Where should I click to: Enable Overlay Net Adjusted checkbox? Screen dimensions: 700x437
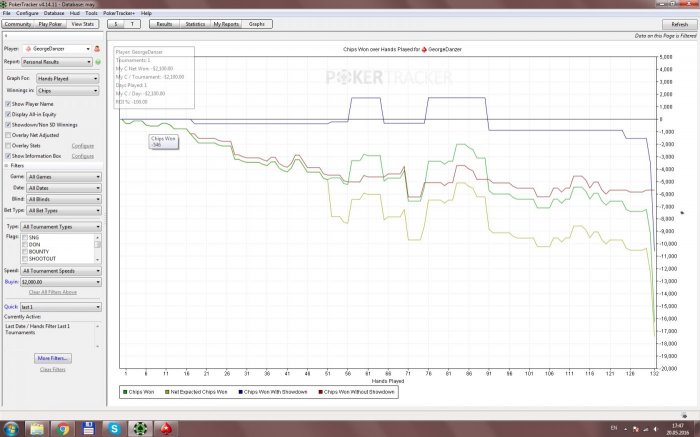[7, 134]
